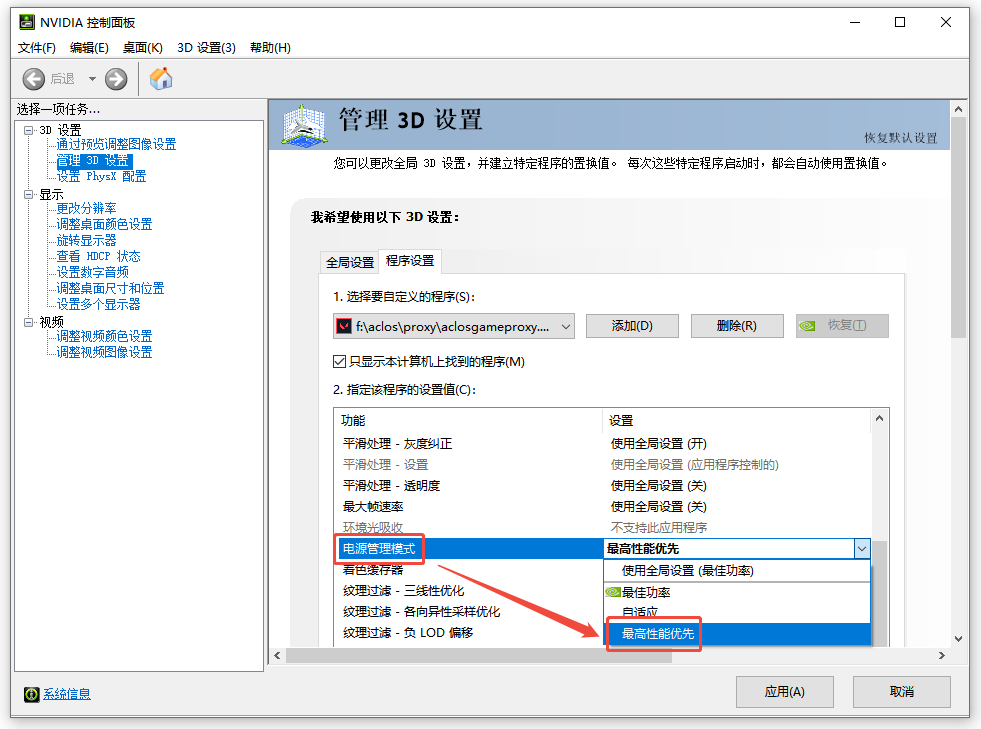Screen dimensions: 981x729
Task: Select 管理 3D 设置 in tree
Action: (93, 161)
